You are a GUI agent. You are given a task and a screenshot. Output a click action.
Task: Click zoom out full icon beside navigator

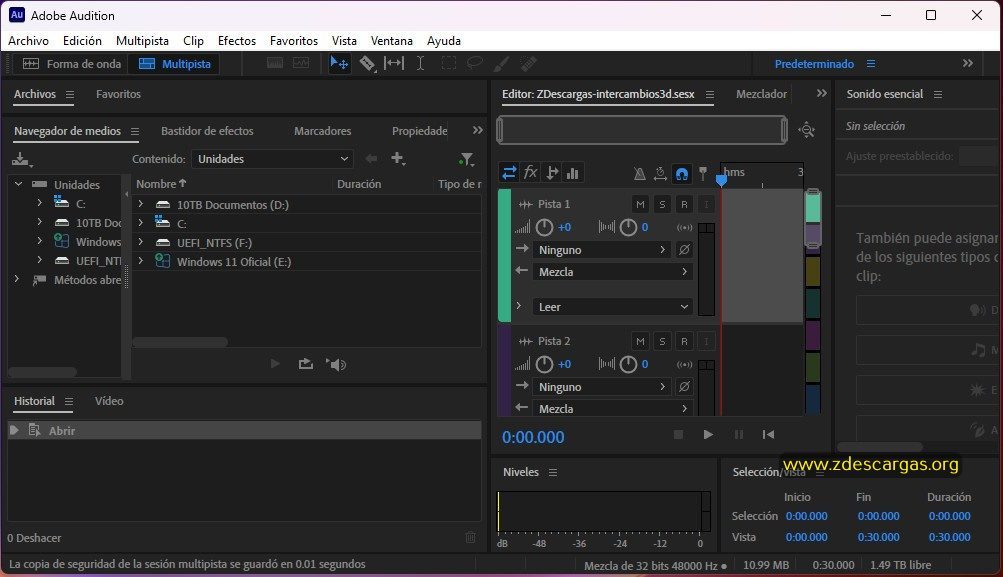807,130
